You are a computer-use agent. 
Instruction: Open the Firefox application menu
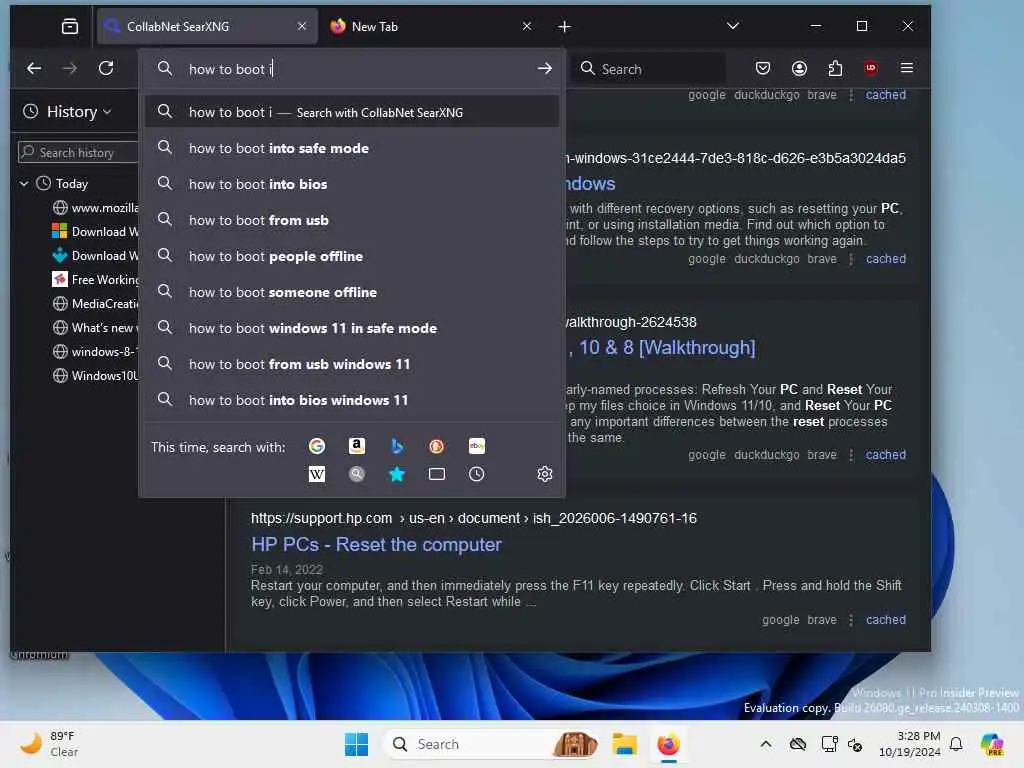(906, 68)
